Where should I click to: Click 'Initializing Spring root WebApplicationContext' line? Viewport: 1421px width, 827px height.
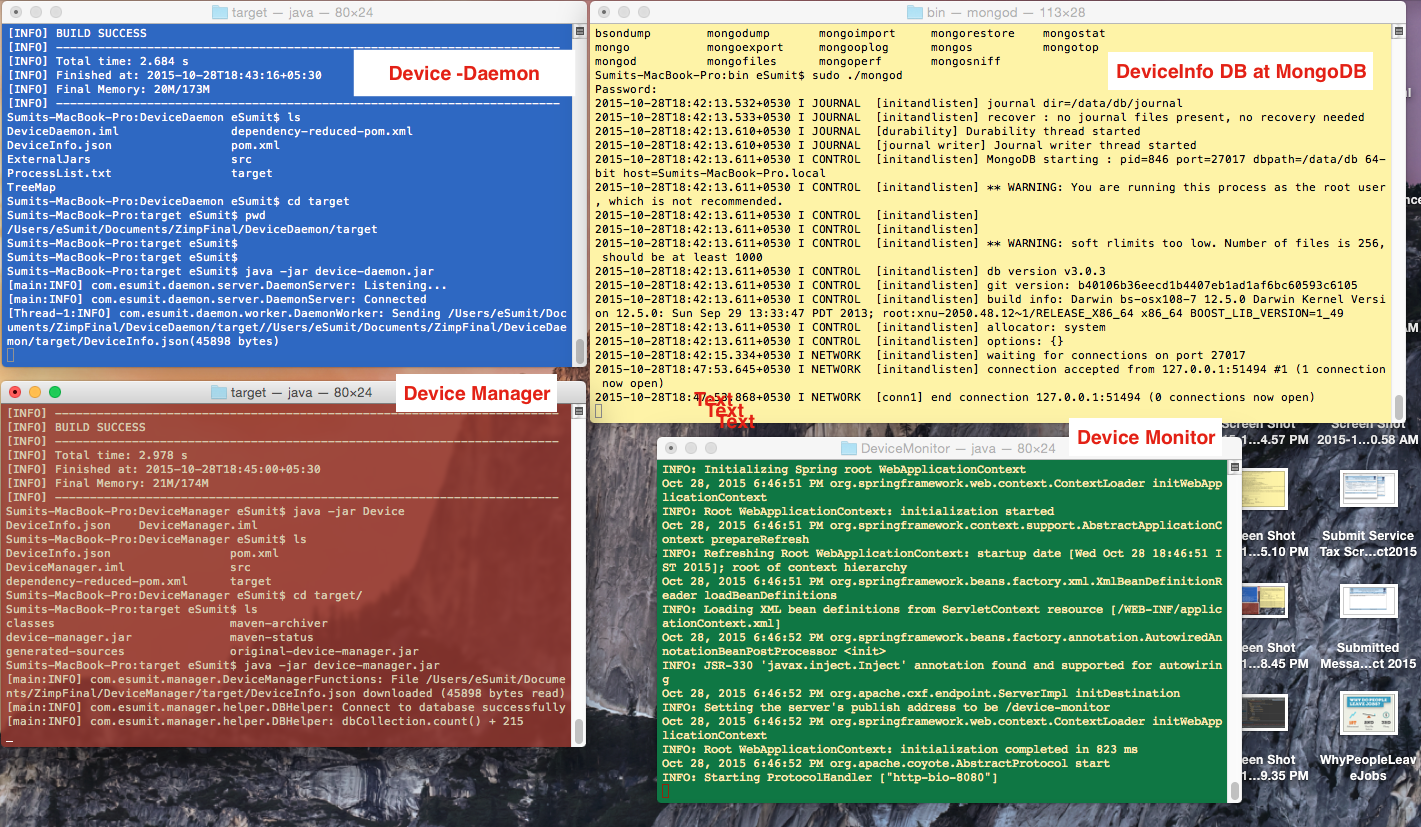844,469
